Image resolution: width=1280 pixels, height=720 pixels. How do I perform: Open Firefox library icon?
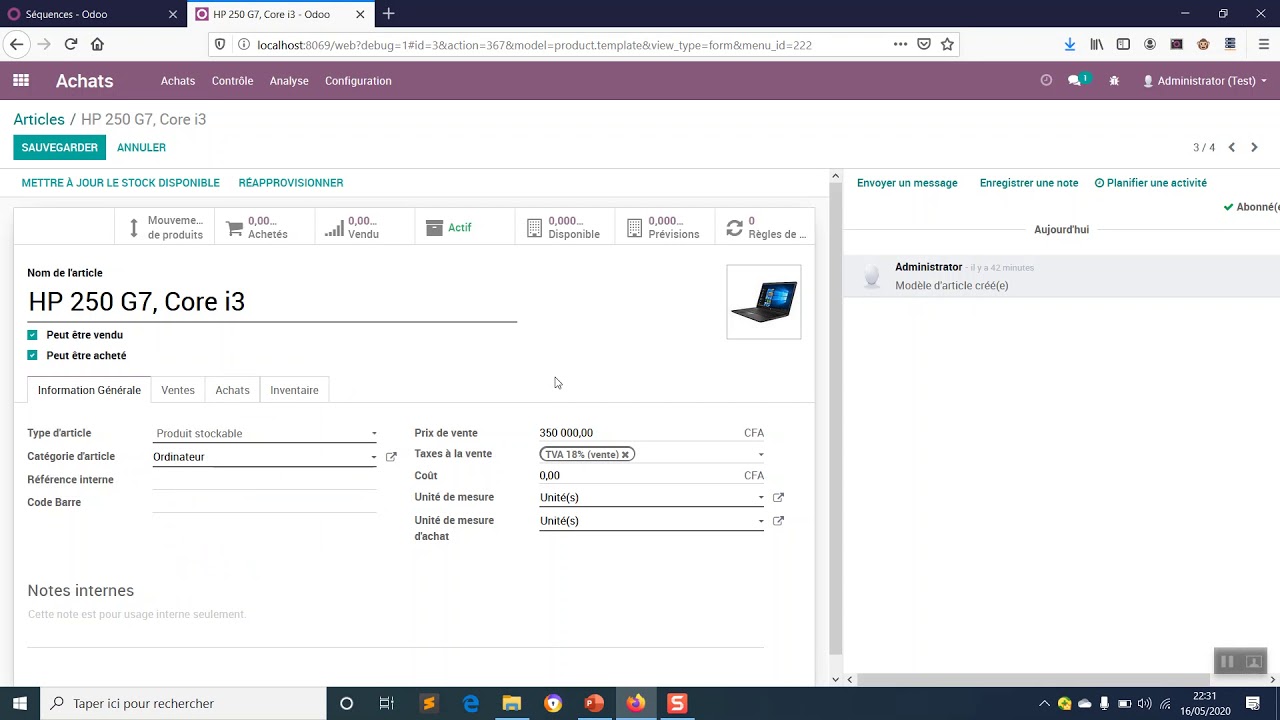click(x=1097, y=44)
